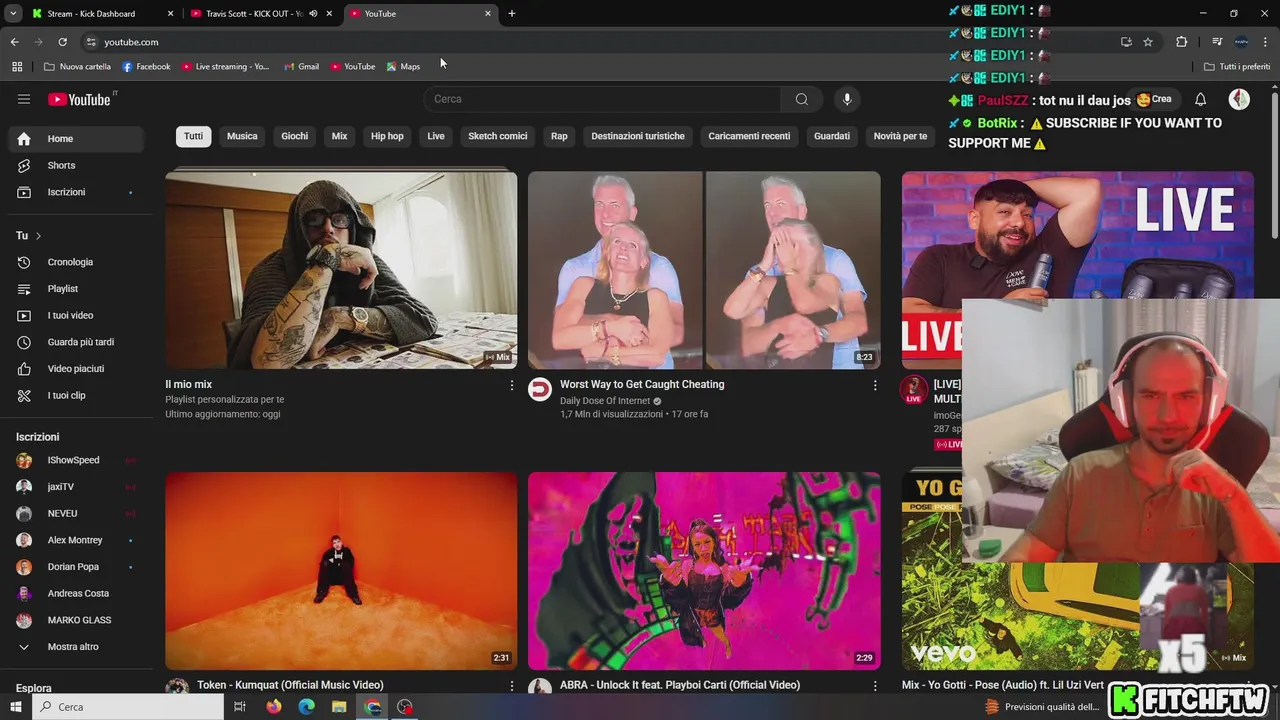Screen dimensions: 1280x720
Task: Open Chrome tab search dropdown
Action: 13,14
